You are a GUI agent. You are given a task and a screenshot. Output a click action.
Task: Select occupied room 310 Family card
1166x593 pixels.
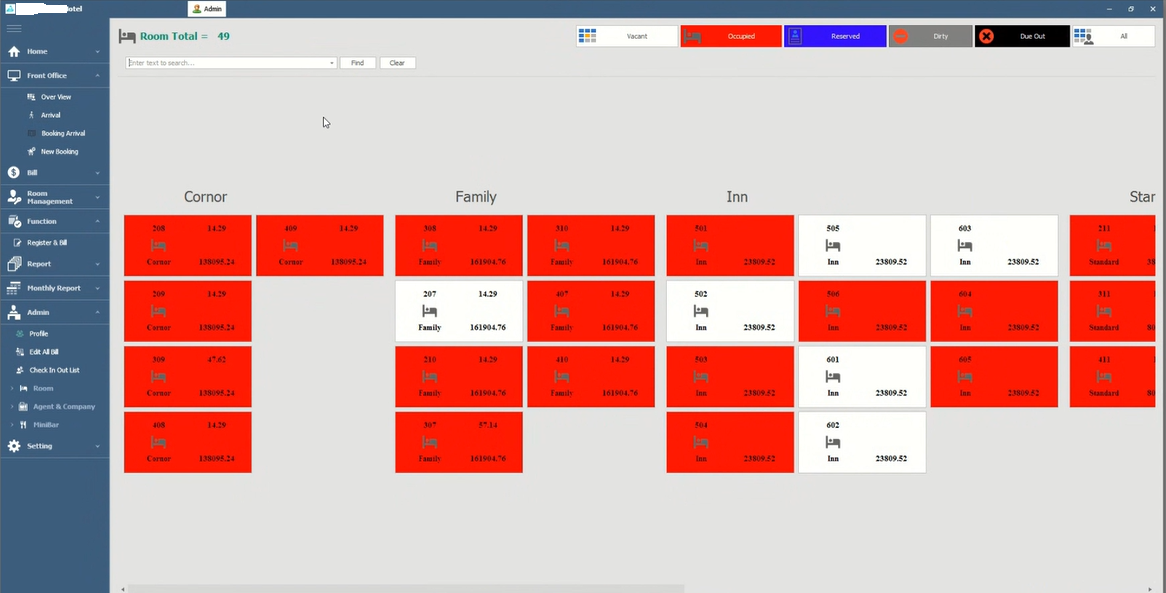(x=591, y=246)
